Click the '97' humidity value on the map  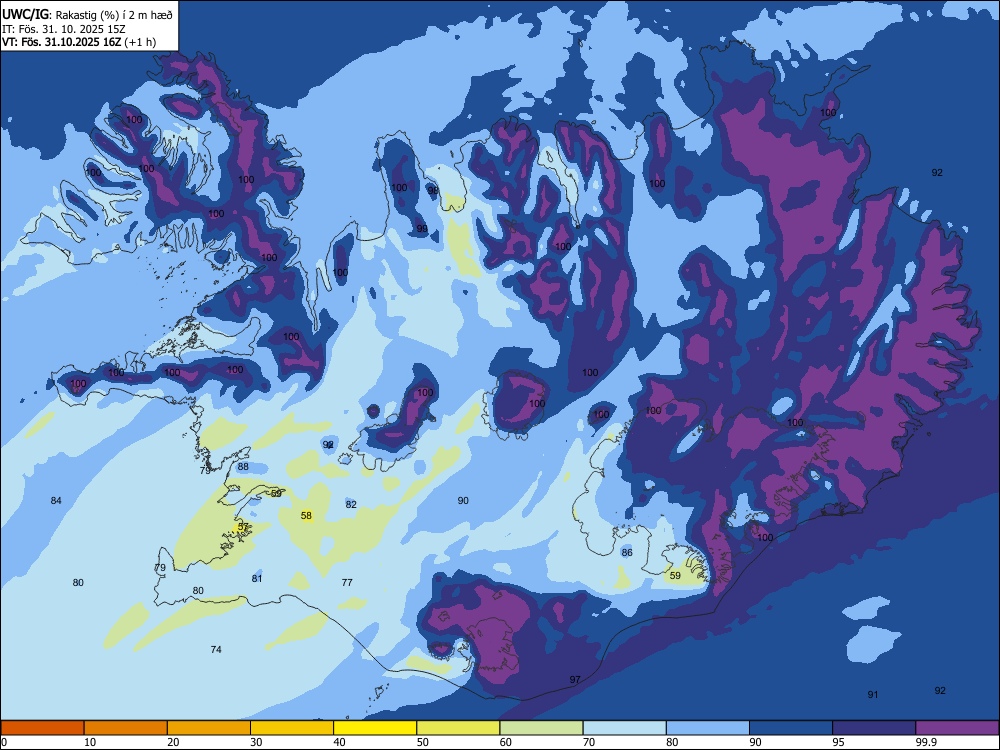point(575,680)
